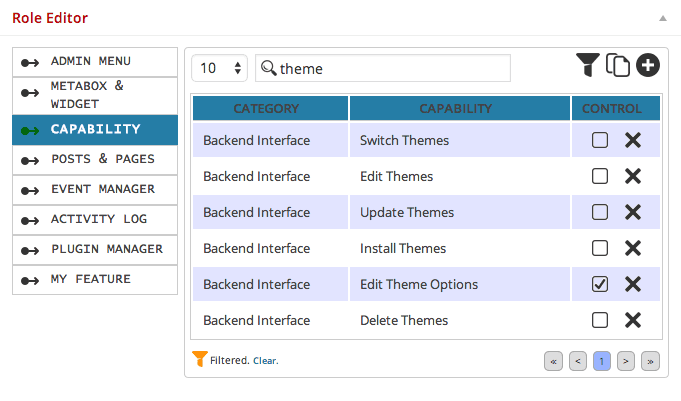Collapse the Role Editor panel arrow
681x401 pixels.
tap(663, 18)
